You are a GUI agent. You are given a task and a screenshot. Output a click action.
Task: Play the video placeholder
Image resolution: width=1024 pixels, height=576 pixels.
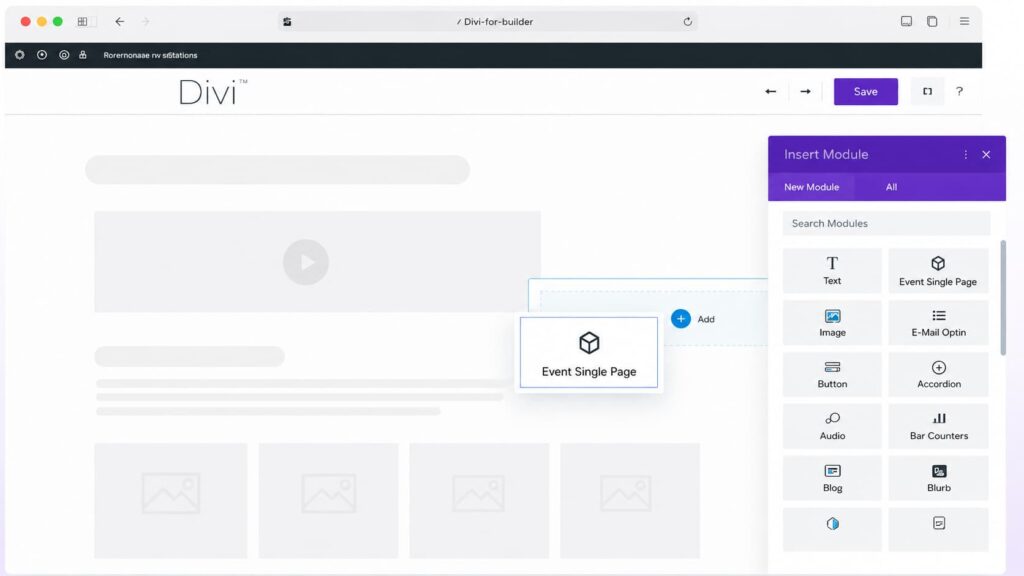coord(306,262)
